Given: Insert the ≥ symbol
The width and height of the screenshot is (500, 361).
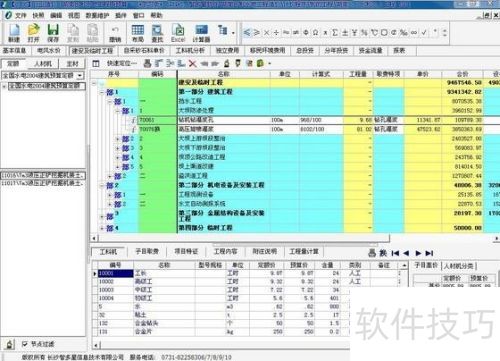Looking at the screenshot, I should [257, 33].
